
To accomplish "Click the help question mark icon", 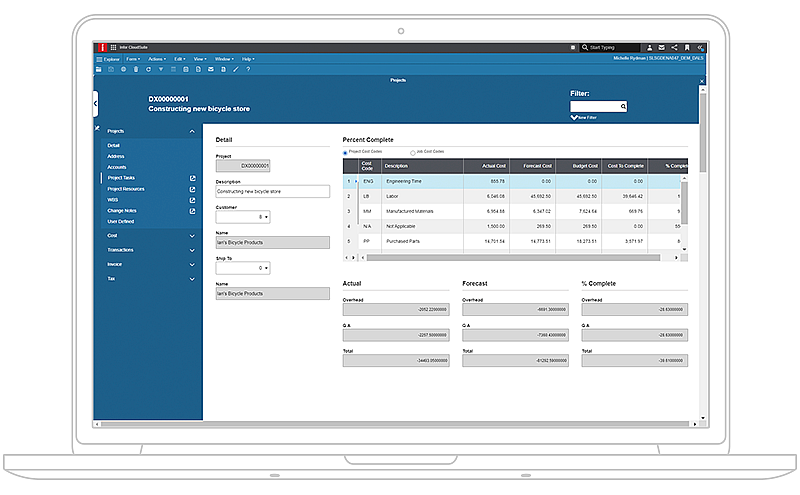I will (248, 69).
